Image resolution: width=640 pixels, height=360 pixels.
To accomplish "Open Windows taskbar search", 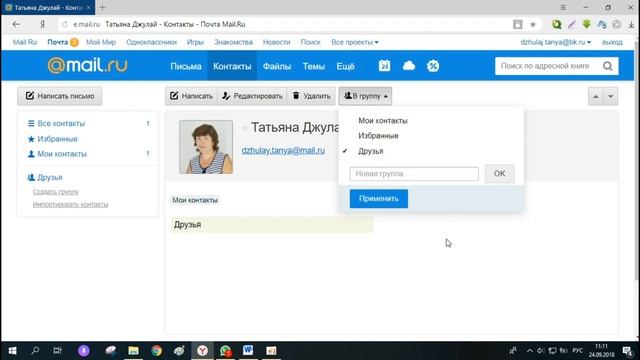I will 35,351.
